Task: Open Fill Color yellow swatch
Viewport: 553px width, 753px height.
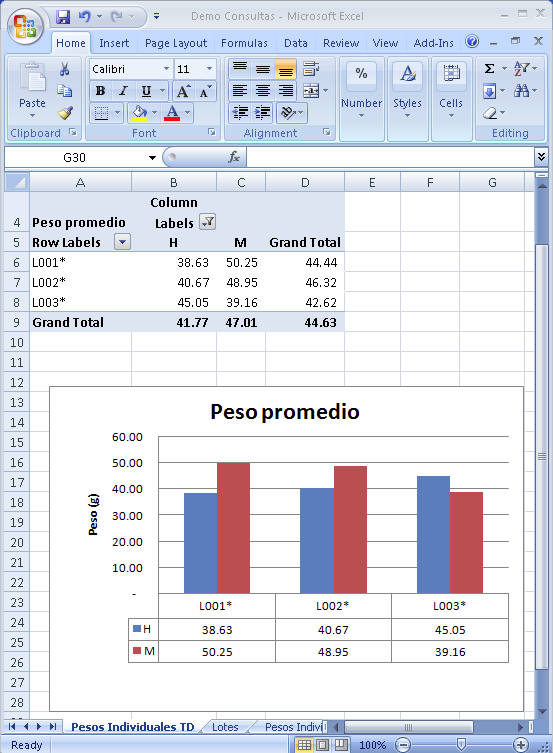Action: pos(139,113)
